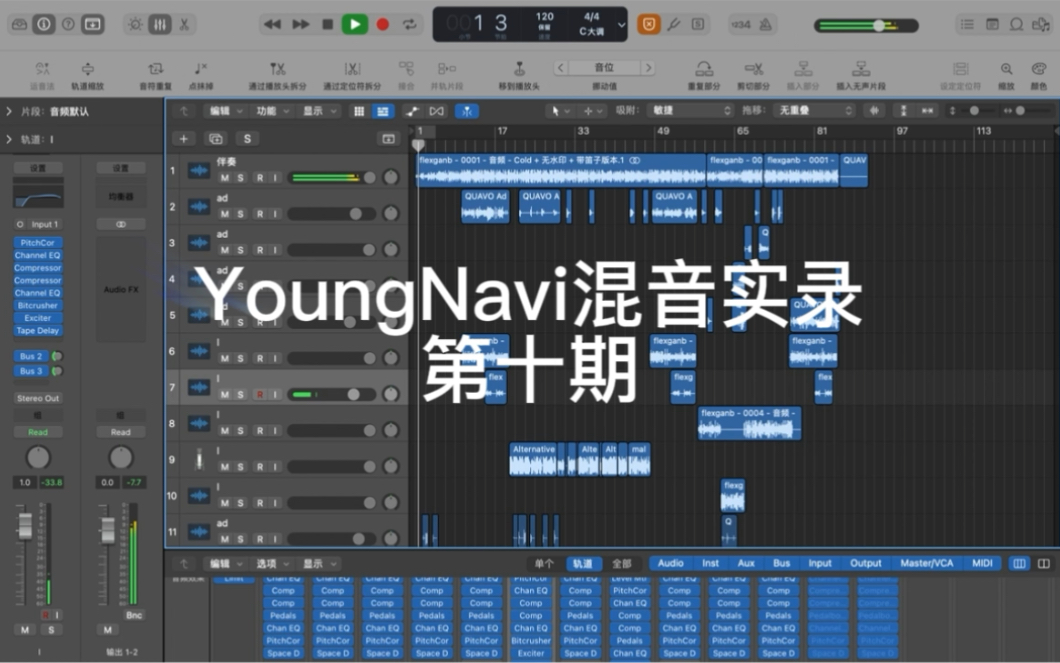Open the Note Pads icon
1060x663 pixels.
[x=992, y=24]
